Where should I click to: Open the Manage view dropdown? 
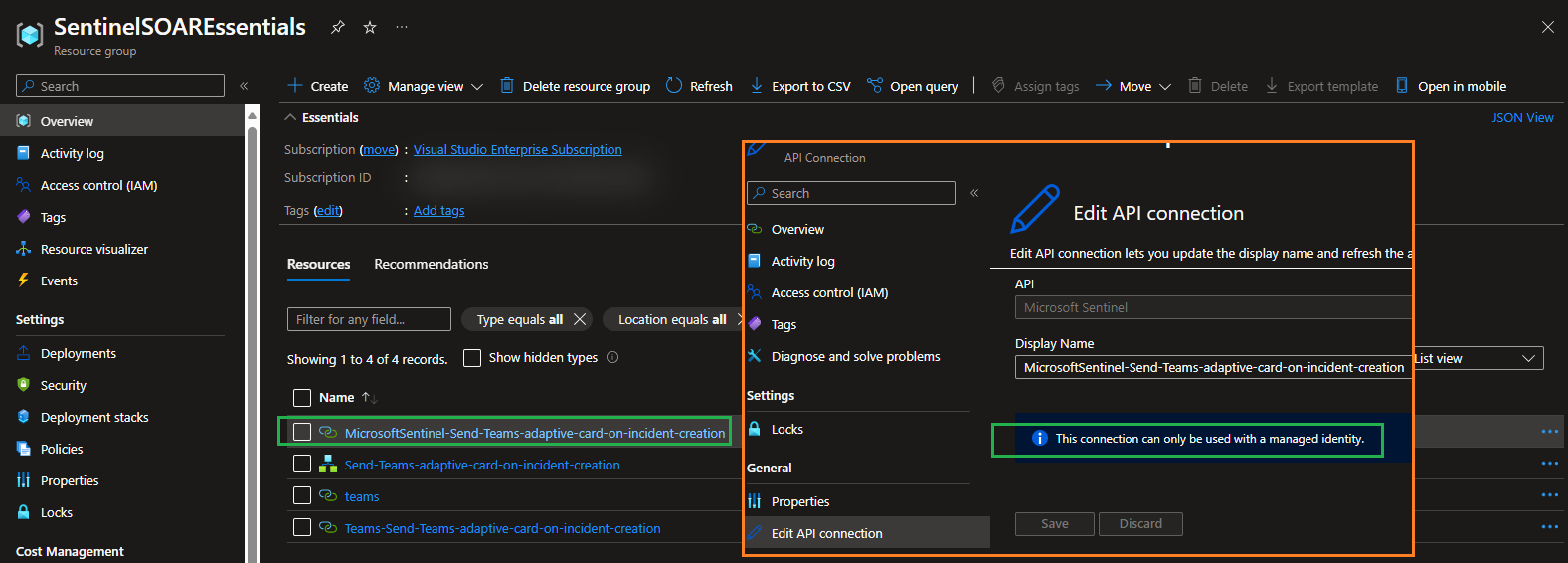click(424, 86)
